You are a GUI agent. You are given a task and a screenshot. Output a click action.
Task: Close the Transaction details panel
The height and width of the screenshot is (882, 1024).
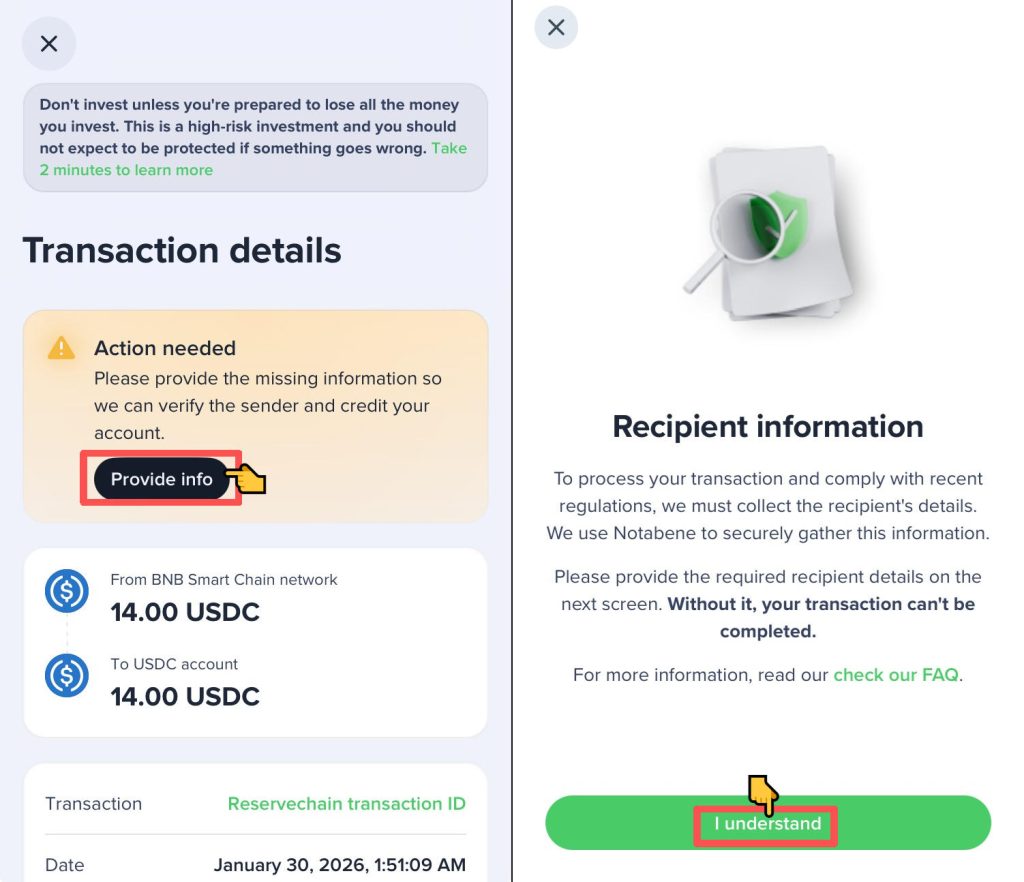(x=49, y=43)
